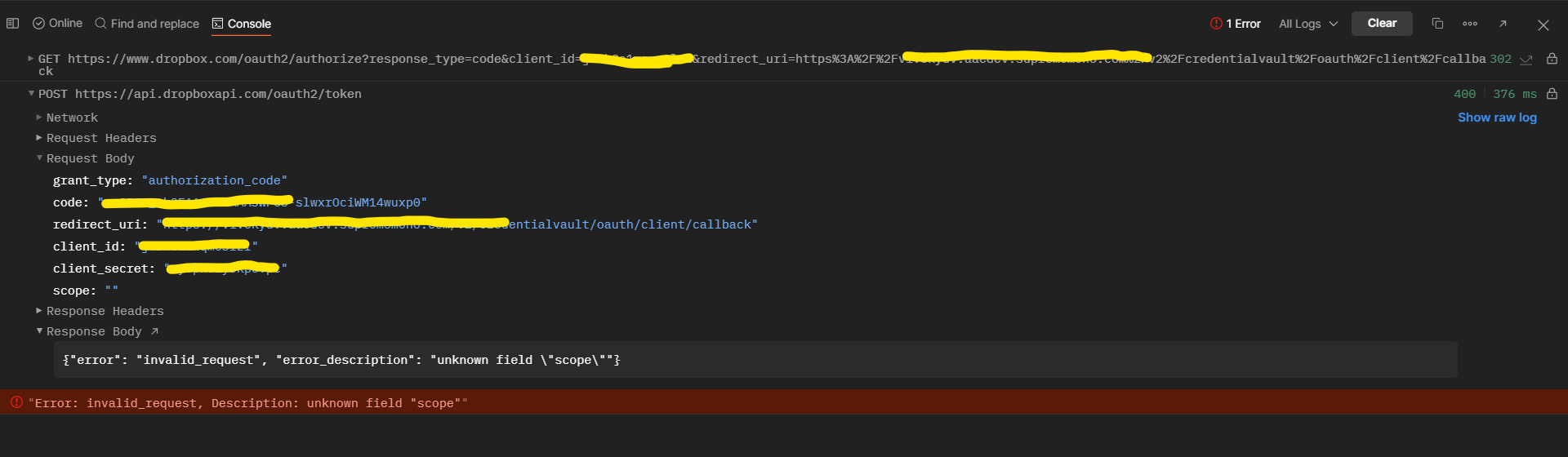Select the redirect_uri field line
Viewport: 1568px width, 457px height.
point(405,224)
